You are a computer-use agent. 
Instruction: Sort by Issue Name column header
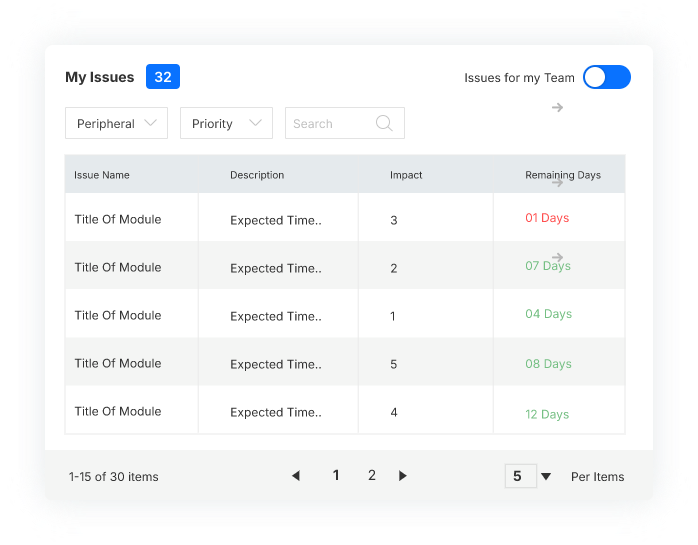(x=102, y=175)
